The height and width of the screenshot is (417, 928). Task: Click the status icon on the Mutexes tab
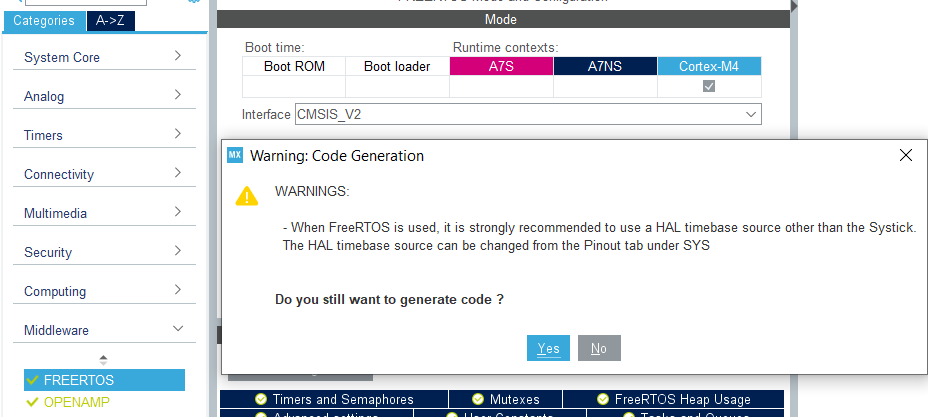pyautogui.click(x=478, y=399)
